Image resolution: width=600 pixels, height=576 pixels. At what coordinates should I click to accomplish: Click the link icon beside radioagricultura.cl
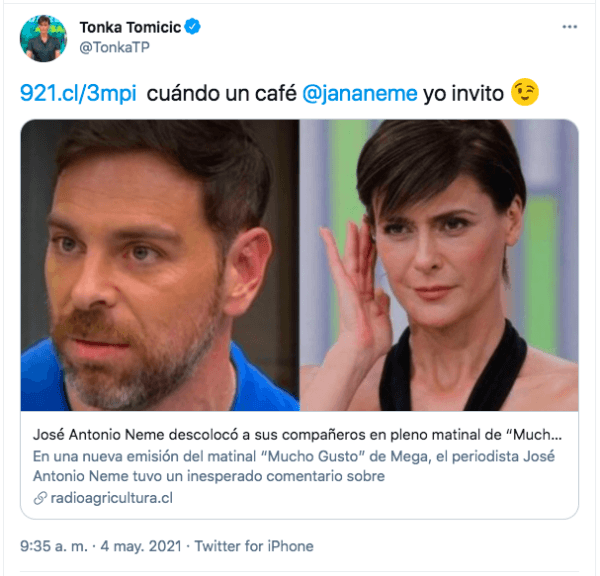(x=40, y=498)
